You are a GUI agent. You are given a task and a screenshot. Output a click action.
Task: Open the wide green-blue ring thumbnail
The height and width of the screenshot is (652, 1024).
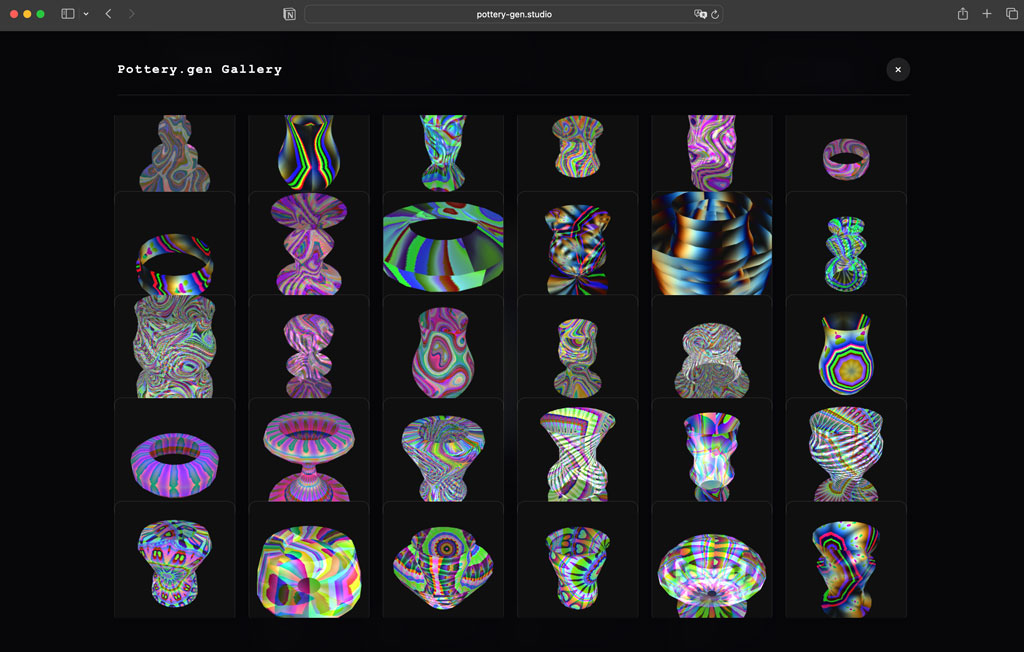(x=443, y=243)
